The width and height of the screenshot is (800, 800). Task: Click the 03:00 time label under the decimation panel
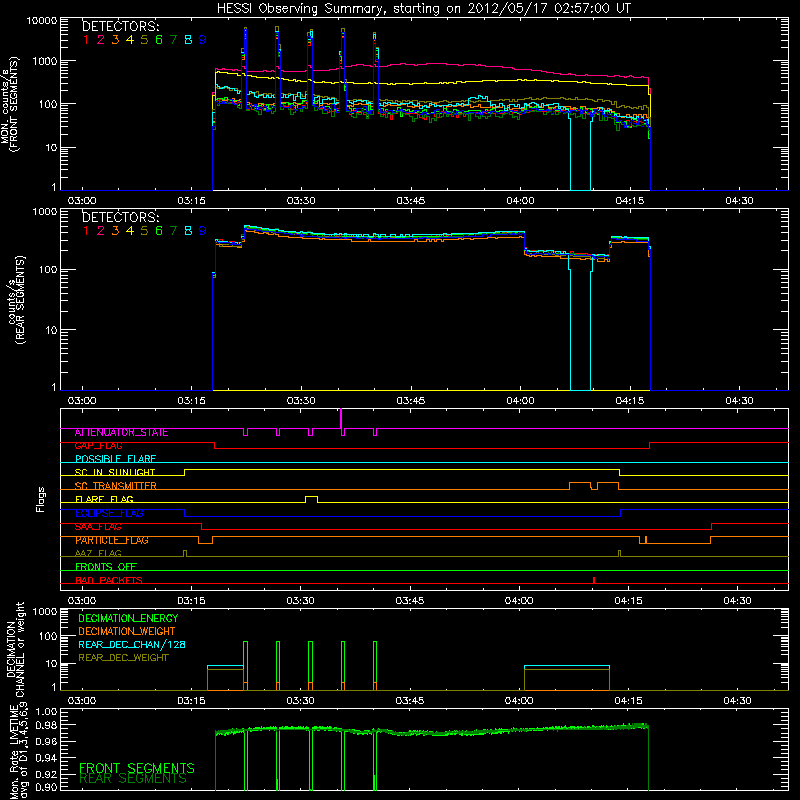coord(82,701)
